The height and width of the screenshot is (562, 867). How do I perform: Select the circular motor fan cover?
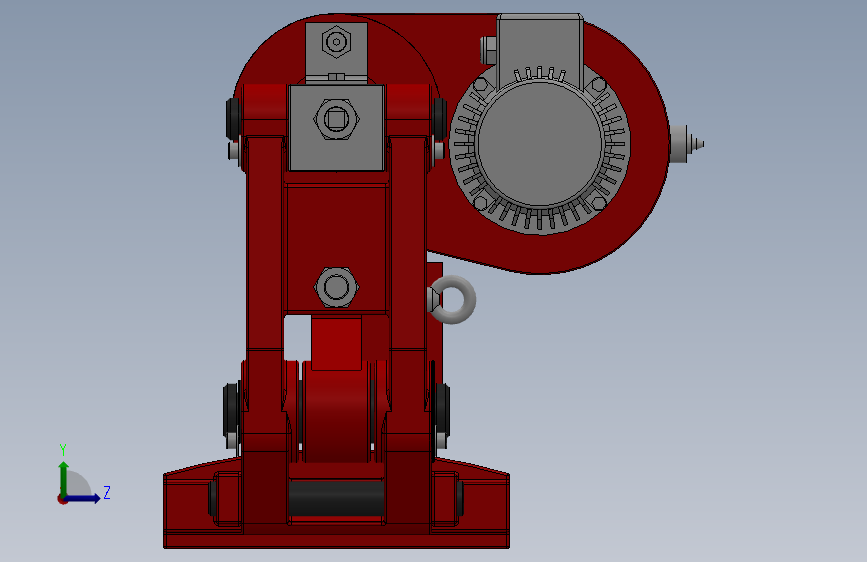tap(540, 144)
